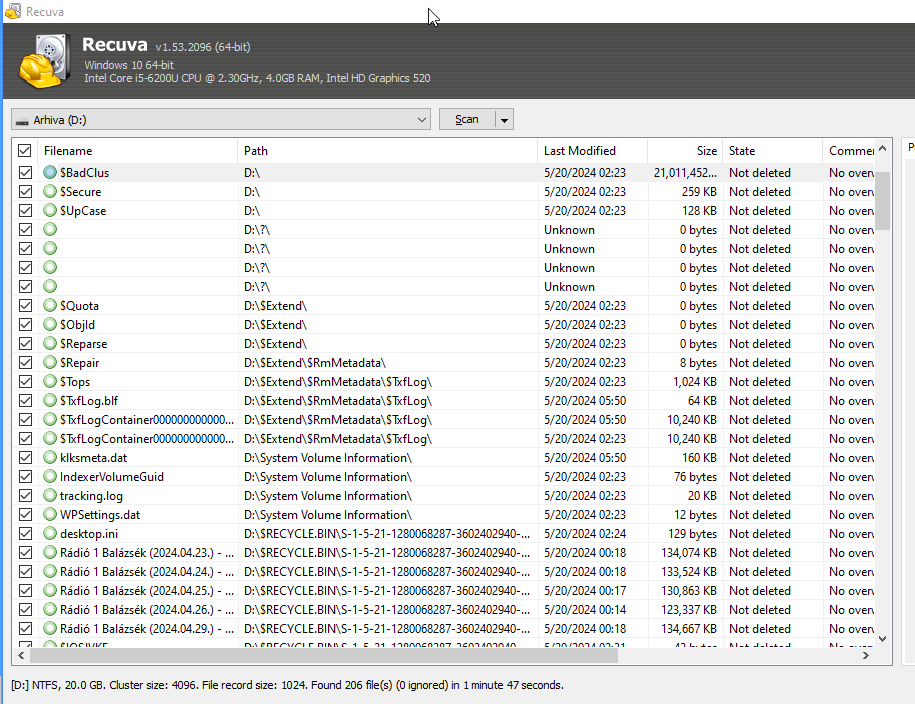The width and height of the screenshot is (915, 704).
Task: Sort by the Last Modified column header
Action: pos(592,151)
